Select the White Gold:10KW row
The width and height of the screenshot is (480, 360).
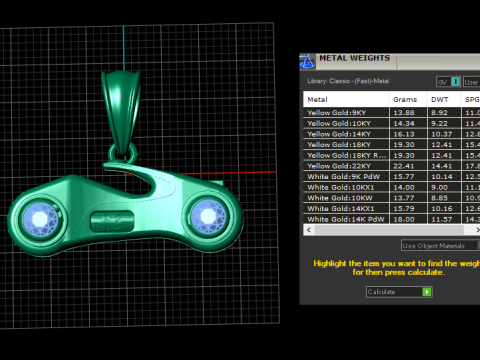(x=392, y=198)
